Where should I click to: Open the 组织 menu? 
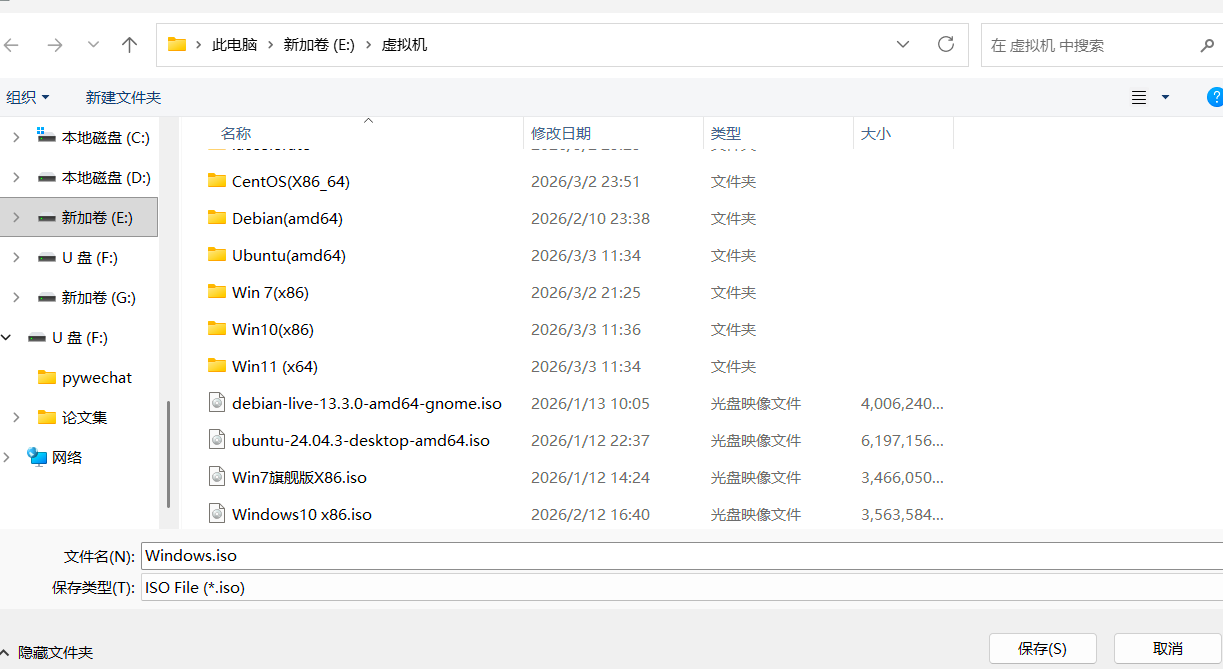click(x=28, y=97)
